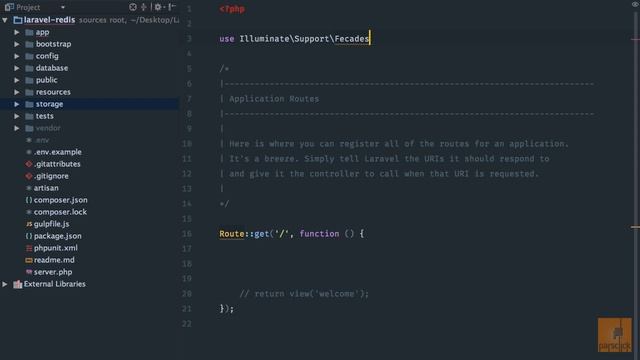Viewport: 640px width, 360px height.
Task: Select the public folder icon
Action: pyautogui.click(x=29, y=80)
